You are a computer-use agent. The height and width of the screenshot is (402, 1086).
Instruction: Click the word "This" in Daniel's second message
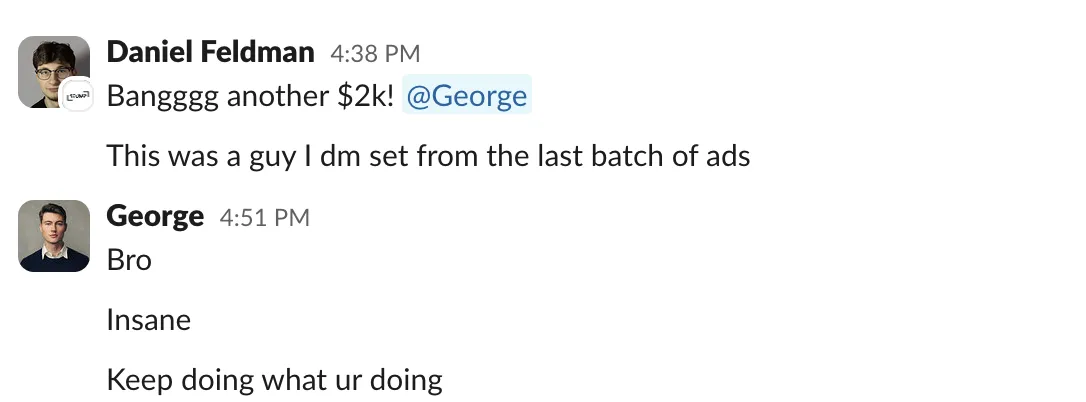(x=133, y=156)
